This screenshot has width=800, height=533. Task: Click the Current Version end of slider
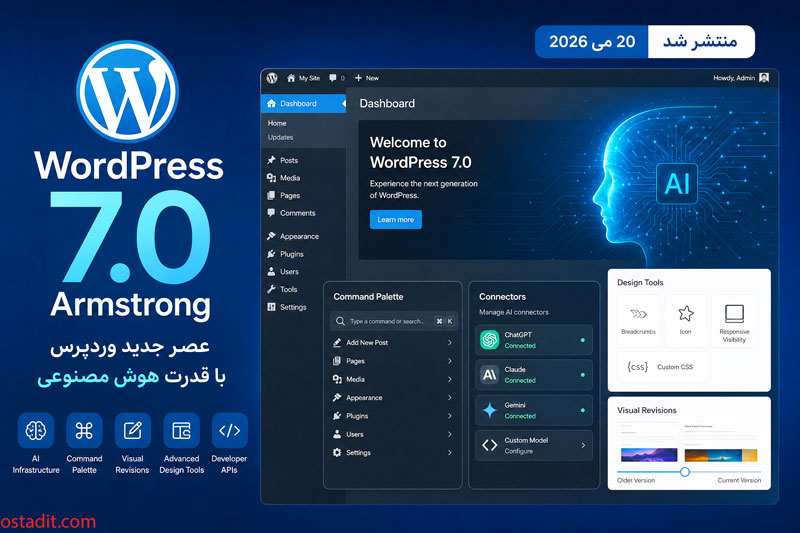(x=739, y=480)
